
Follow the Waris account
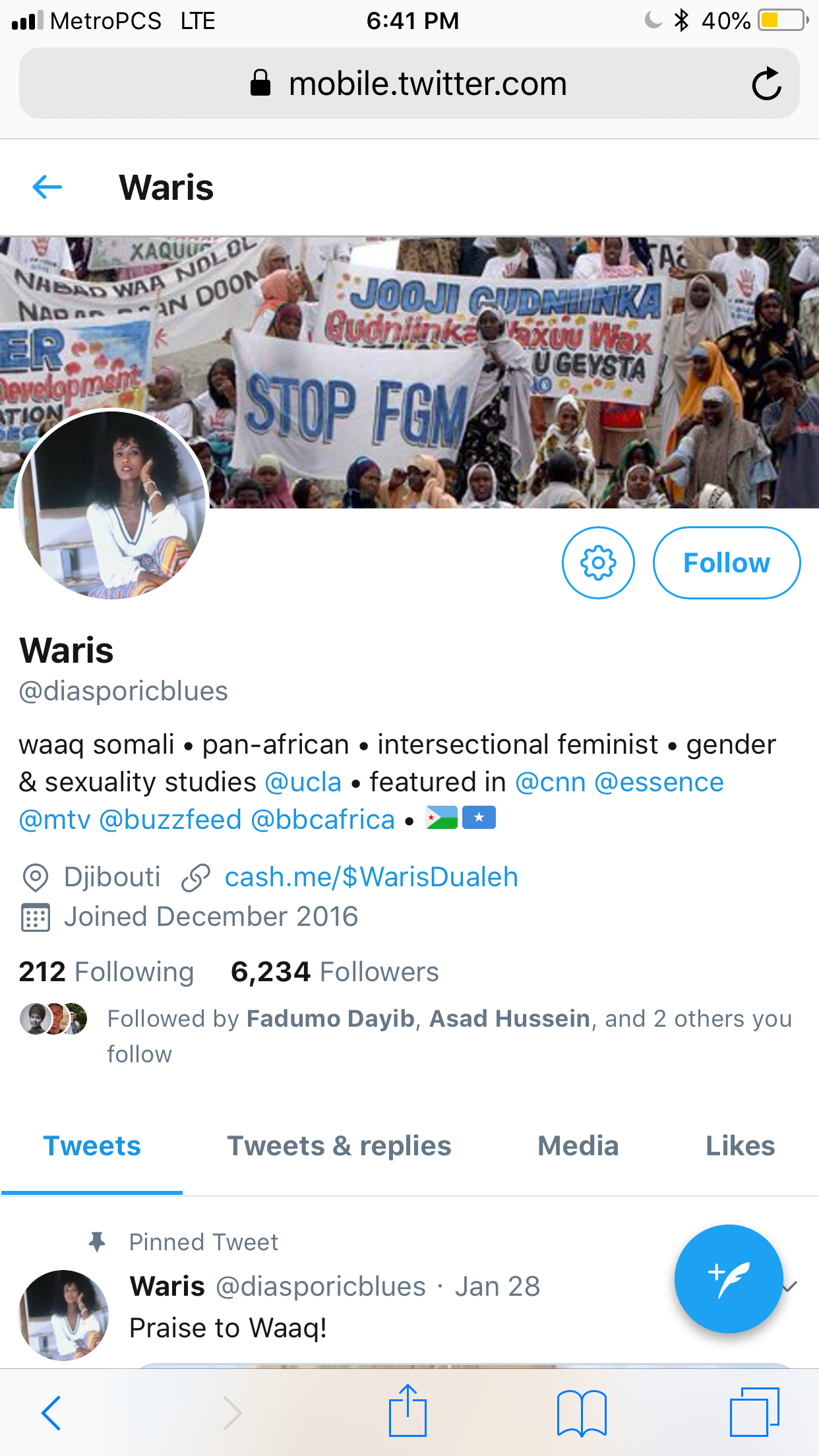(726, 563)
